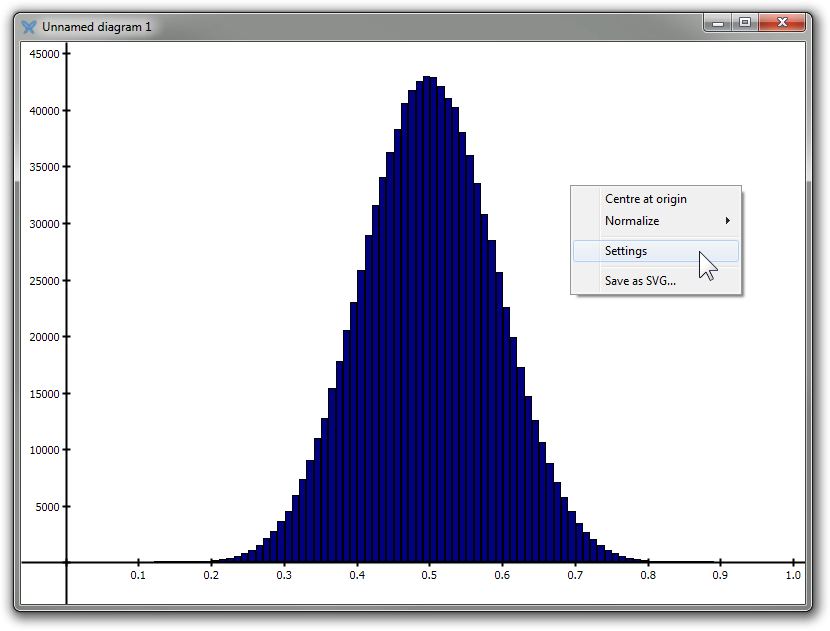Click the 20000 label on the y-axis

[x=43, y=337]
